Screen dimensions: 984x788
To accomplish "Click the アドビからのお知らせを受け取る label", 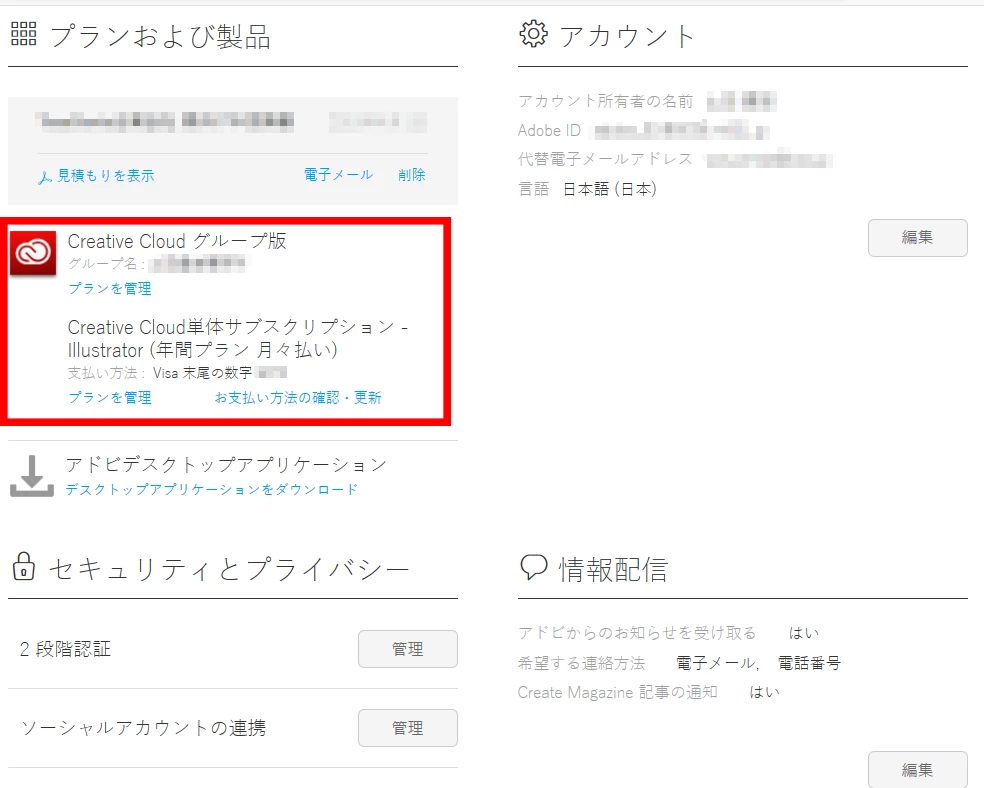I will pyautogui.click(x=637, y=633).
